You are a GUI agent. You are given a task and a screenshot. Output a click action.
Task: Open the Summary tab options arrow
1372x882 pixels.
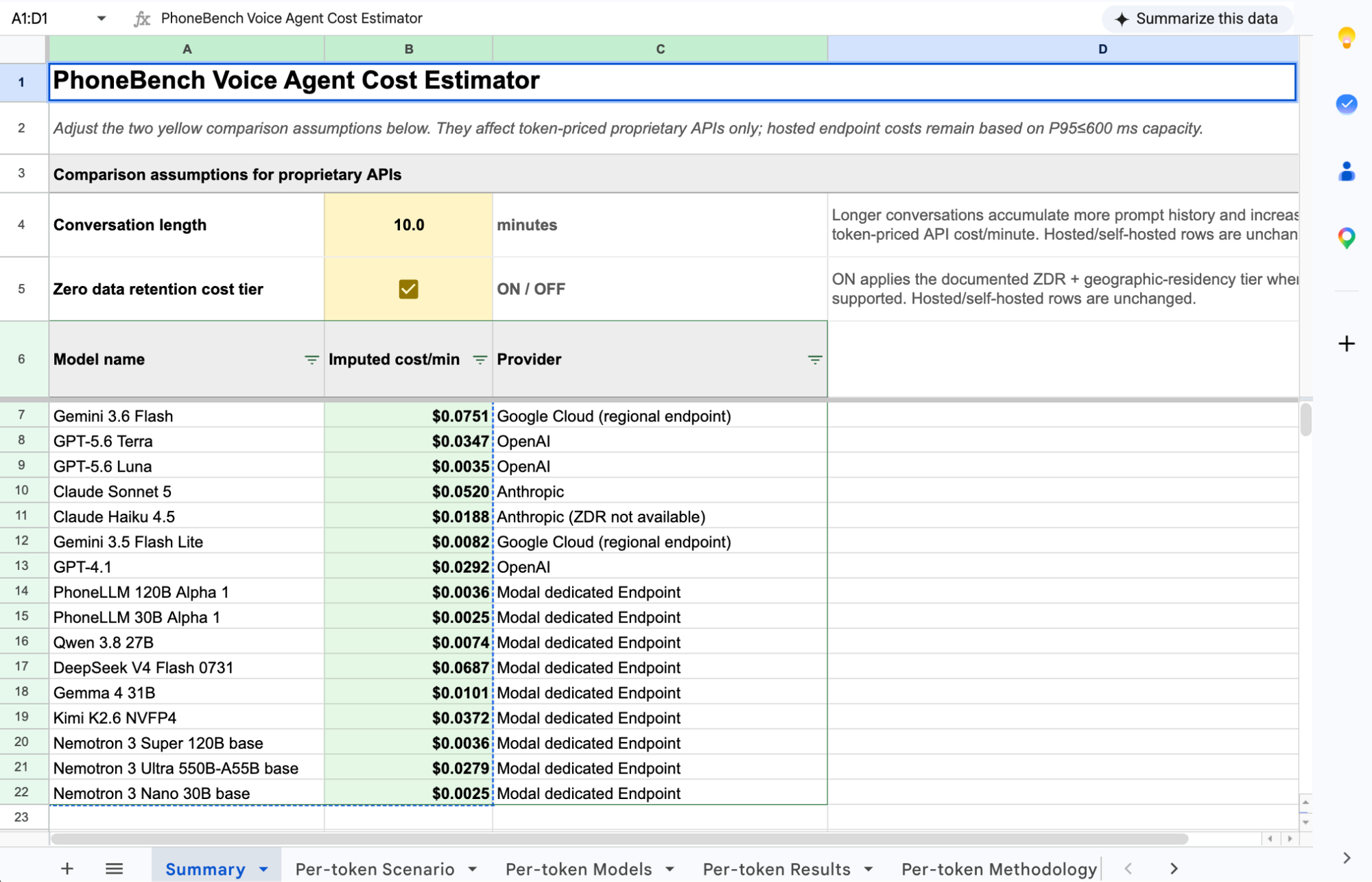pos(264,869)
